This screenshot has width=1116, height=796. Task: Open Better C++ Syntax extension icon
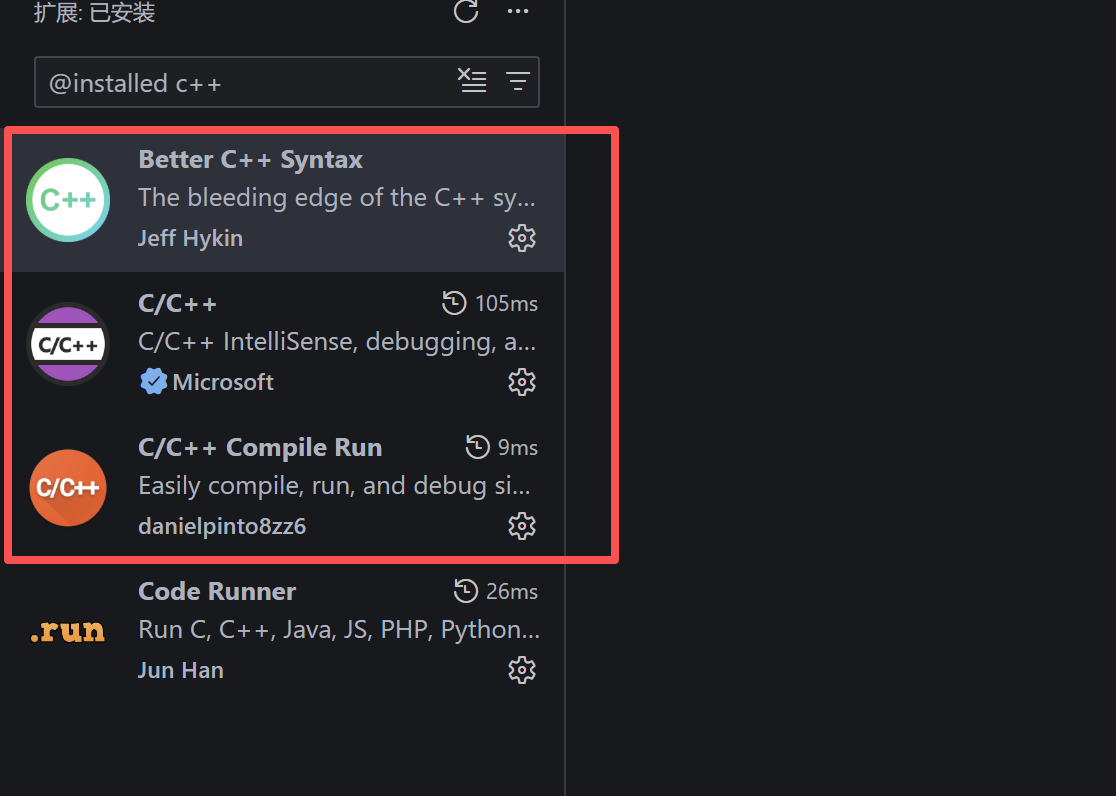(68, 200)
